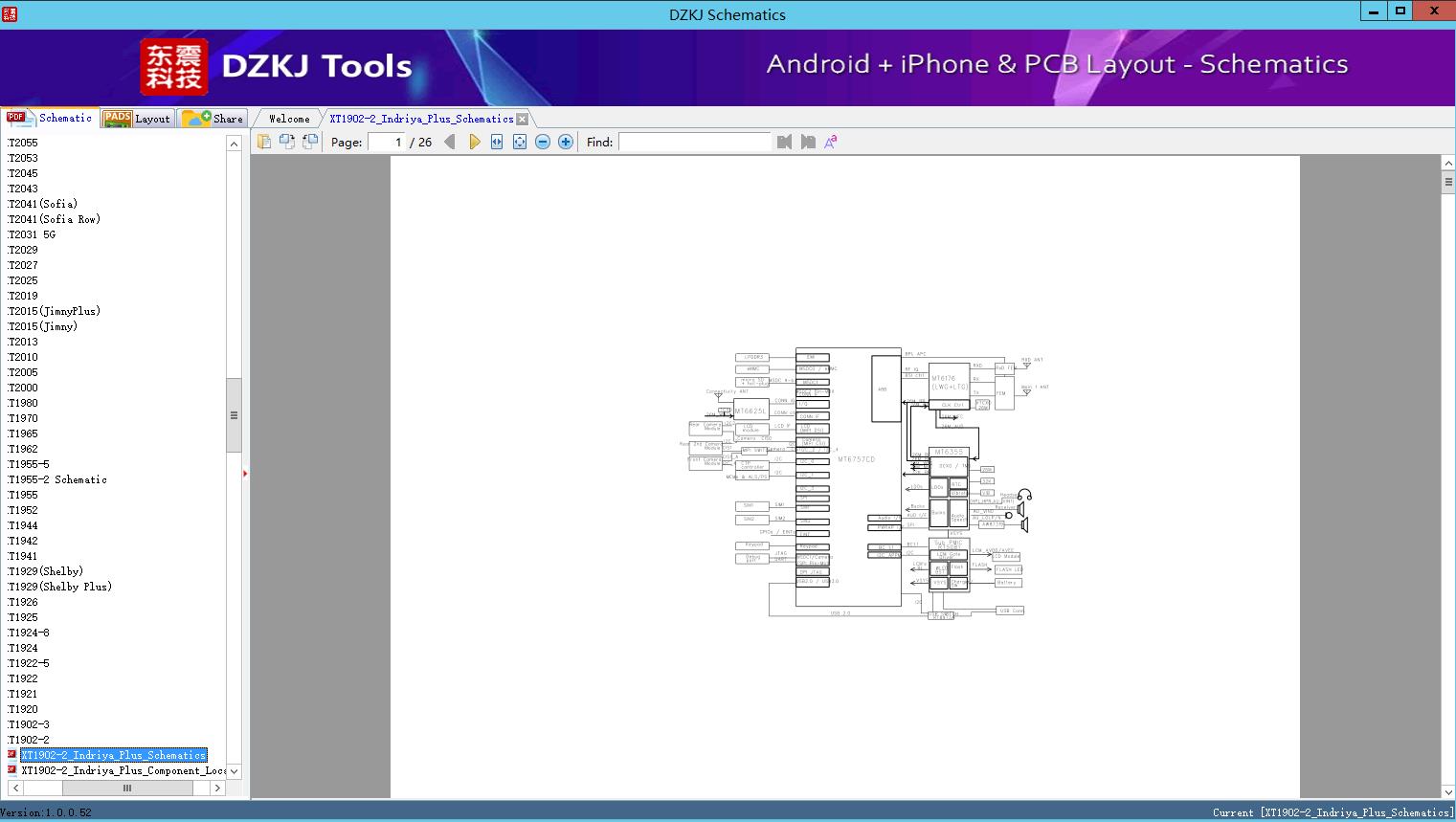Click inside the Find search field

tap(694, 142)
